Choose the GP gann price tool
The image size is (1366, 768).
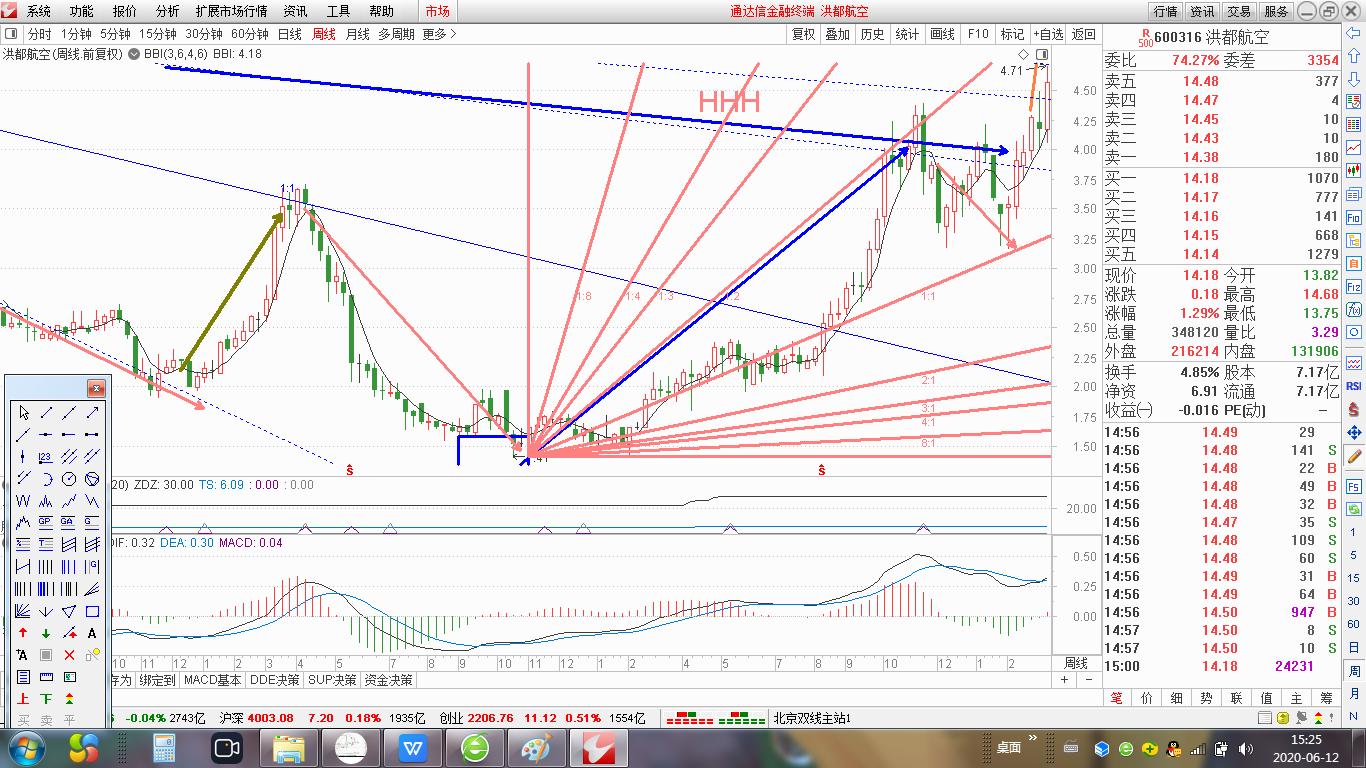tap(46, 523)
